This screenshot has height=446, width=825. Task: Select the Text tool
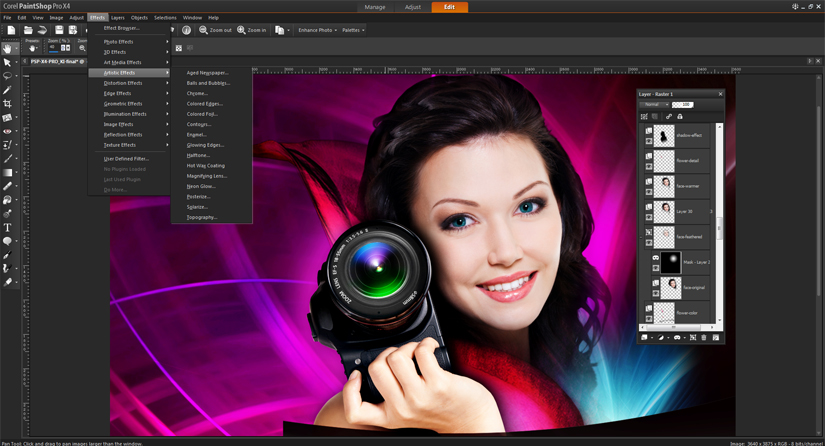pos(7,228)
